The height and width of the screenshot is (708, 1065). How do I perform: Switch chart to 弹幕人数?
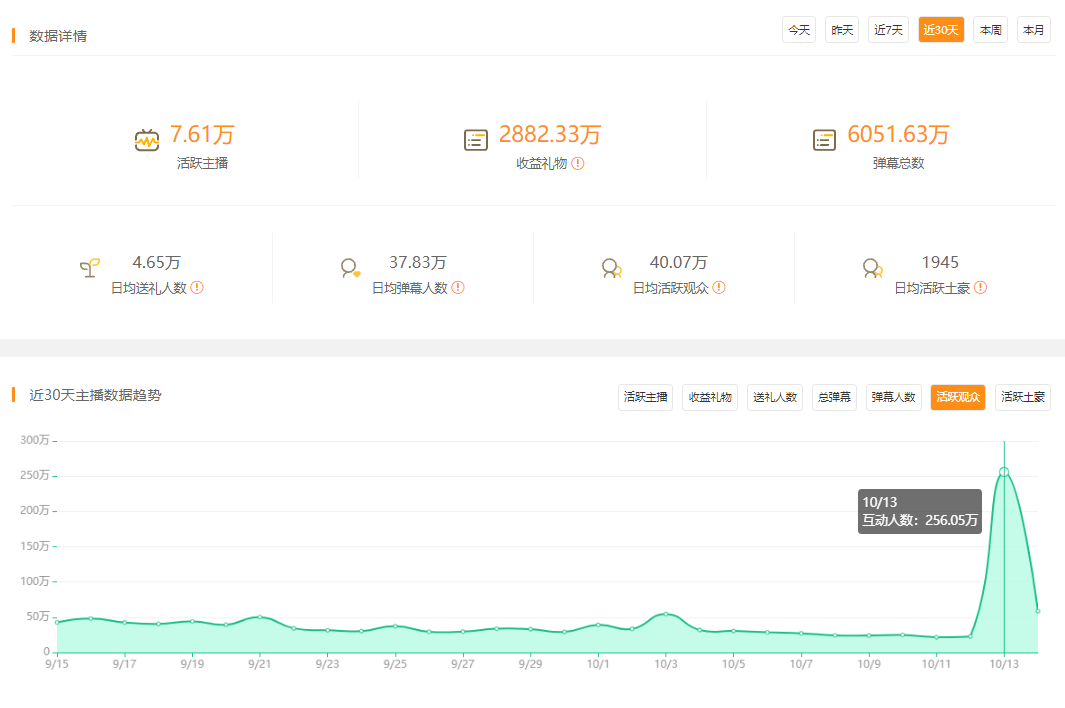(893, 397)
